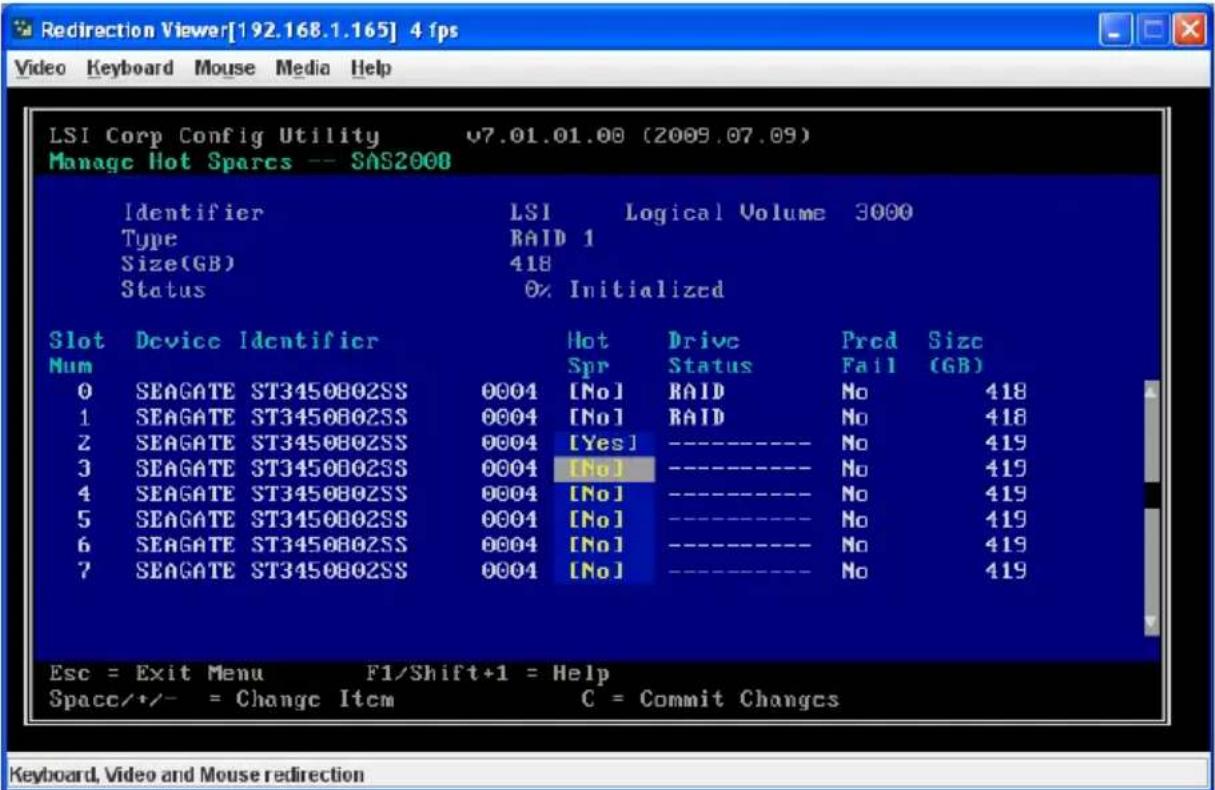1215x790 pixels.
Task: Open the Help menu
Action: 372,69
